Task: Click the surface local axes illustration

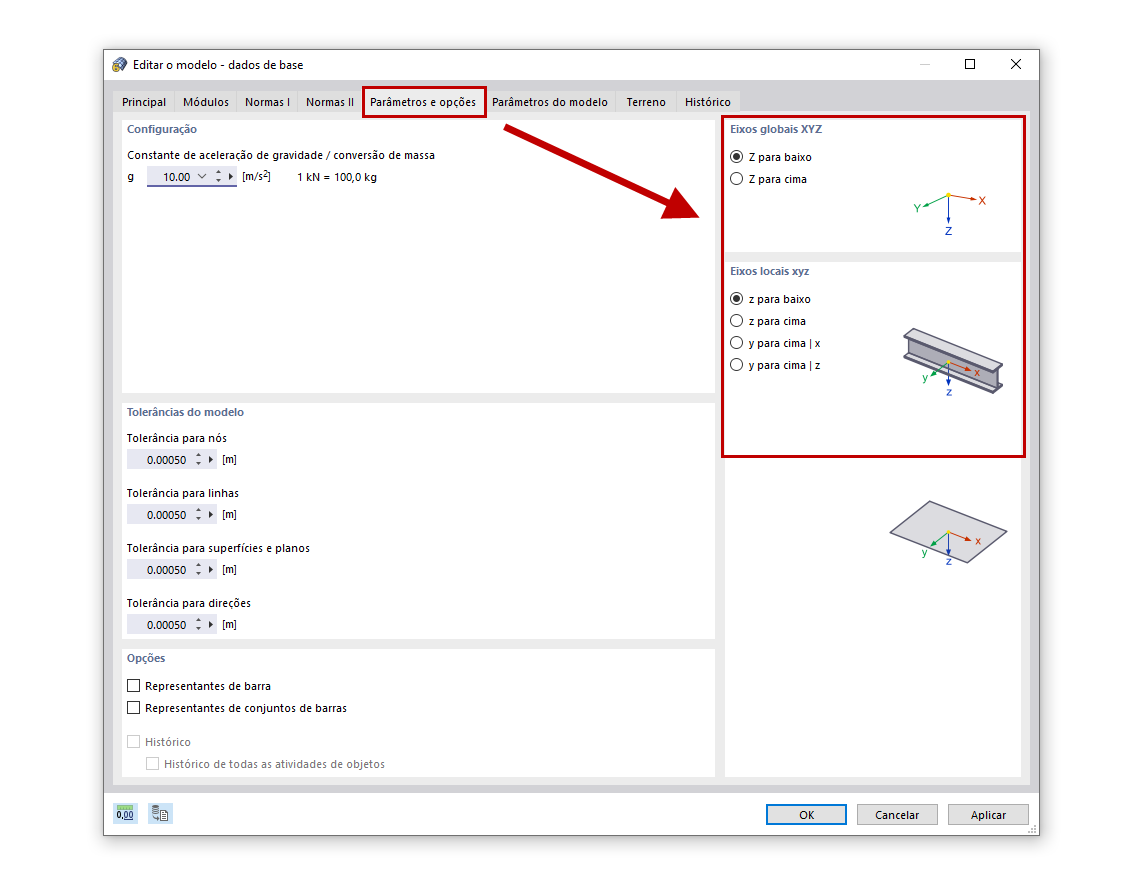Action: coord(948,533)
